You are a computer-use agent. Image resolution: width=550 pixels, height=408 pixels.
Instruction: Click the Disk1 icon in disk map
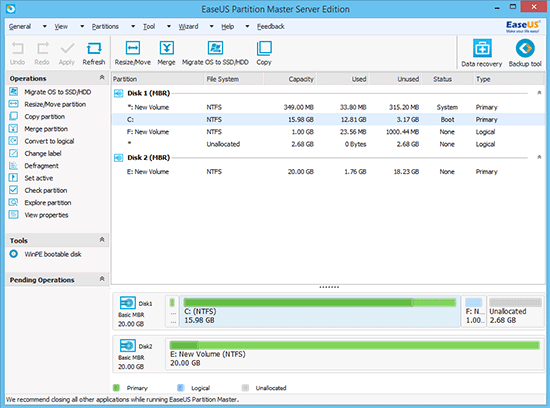point(127,302)
